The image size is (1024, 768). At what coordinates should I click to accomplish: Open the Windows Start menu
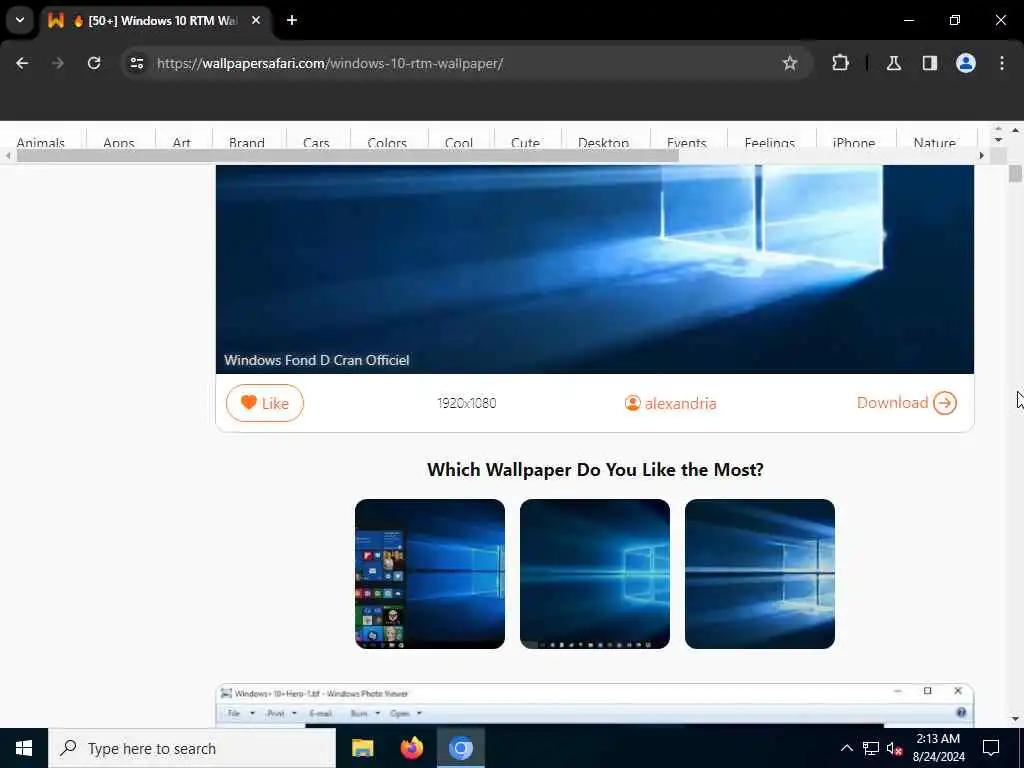point(24,748)
